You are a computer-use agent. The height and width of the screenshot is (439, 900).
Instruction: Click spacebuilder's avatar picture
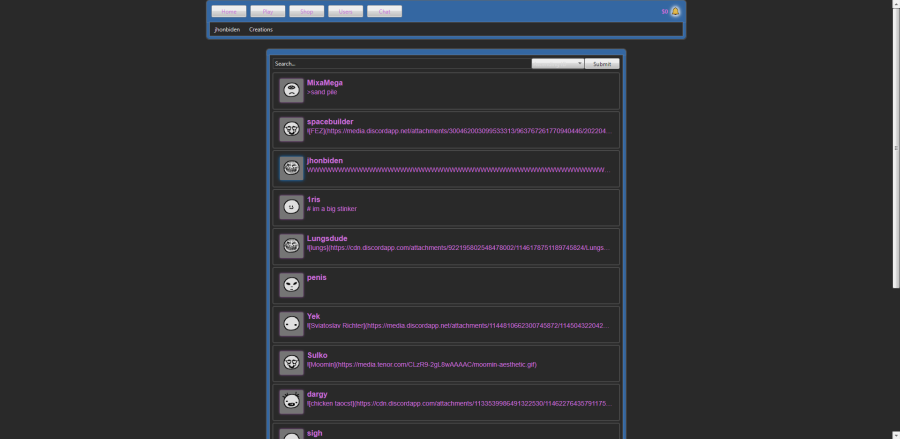click(x=291, y=130)
